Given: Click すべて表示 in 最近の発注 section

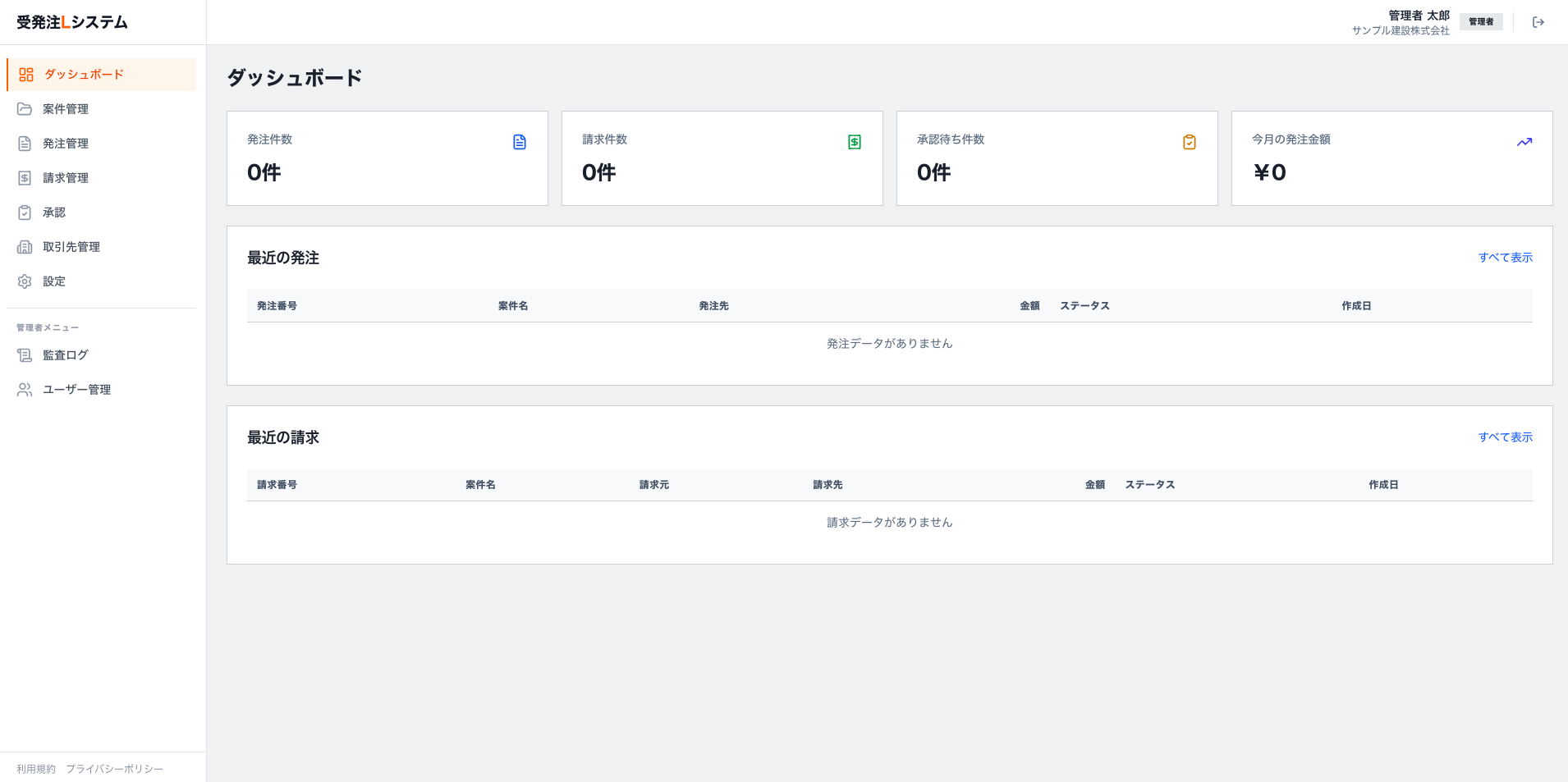Looking at the screenshot, I should tap(1505, 258).
